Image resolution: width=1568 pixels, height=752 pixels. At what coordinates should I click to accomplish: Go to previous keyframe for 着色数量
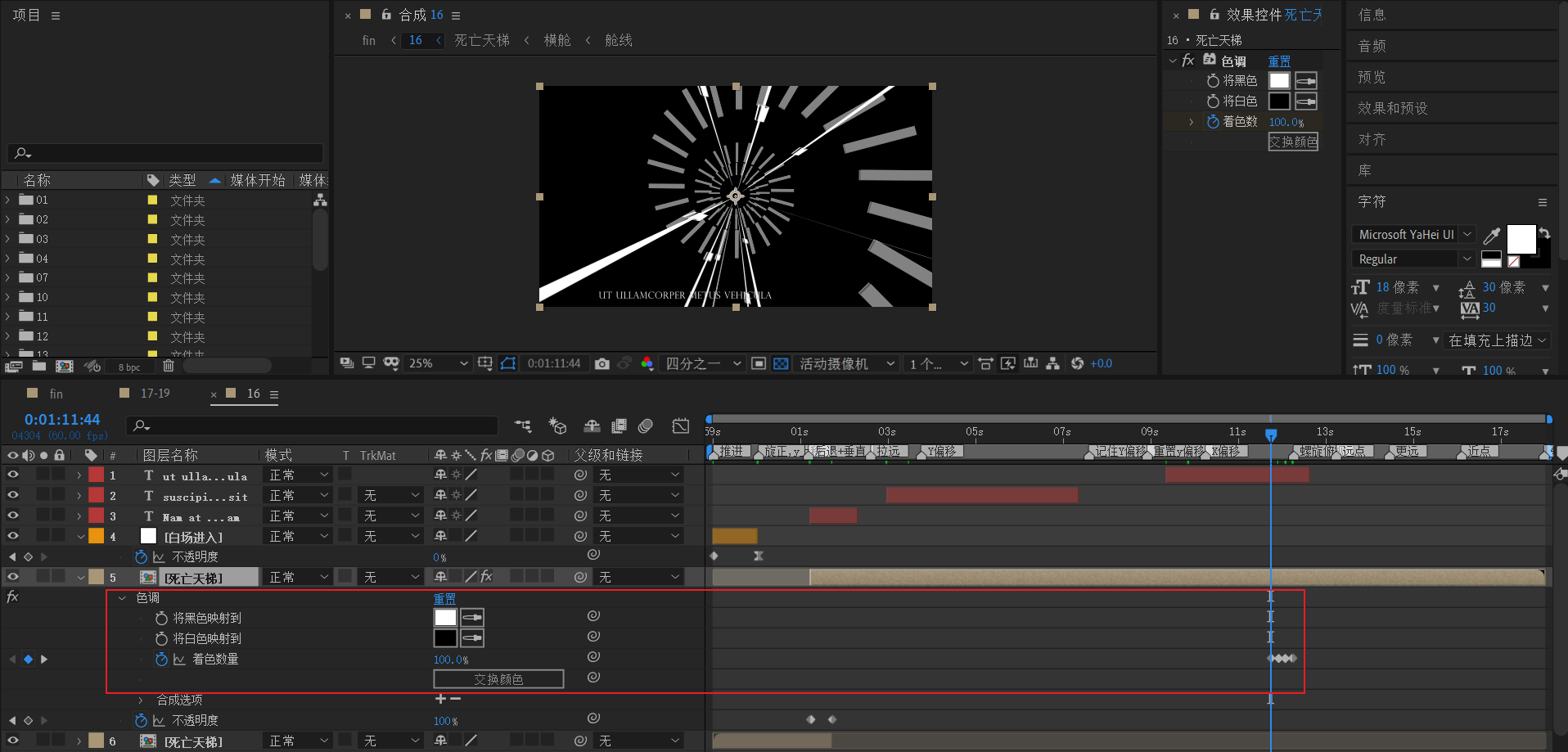(x=12, y=660)
